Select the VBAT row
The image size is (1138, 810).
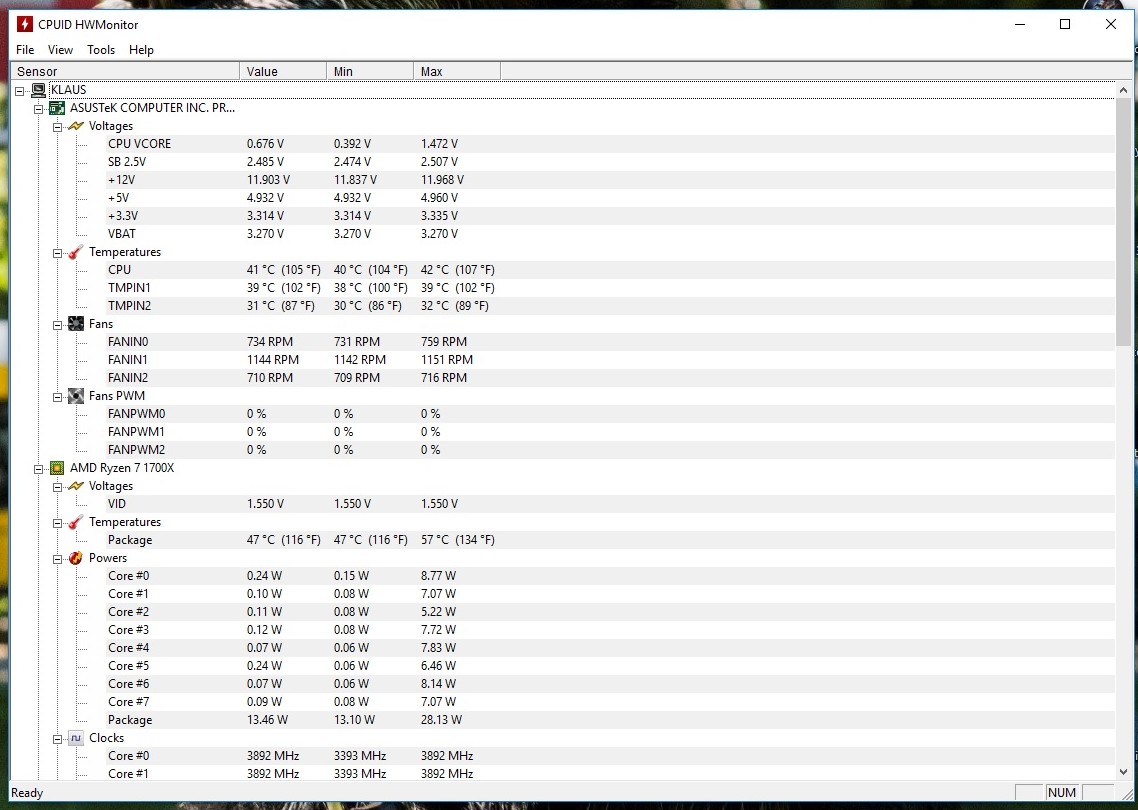[610, 234]
